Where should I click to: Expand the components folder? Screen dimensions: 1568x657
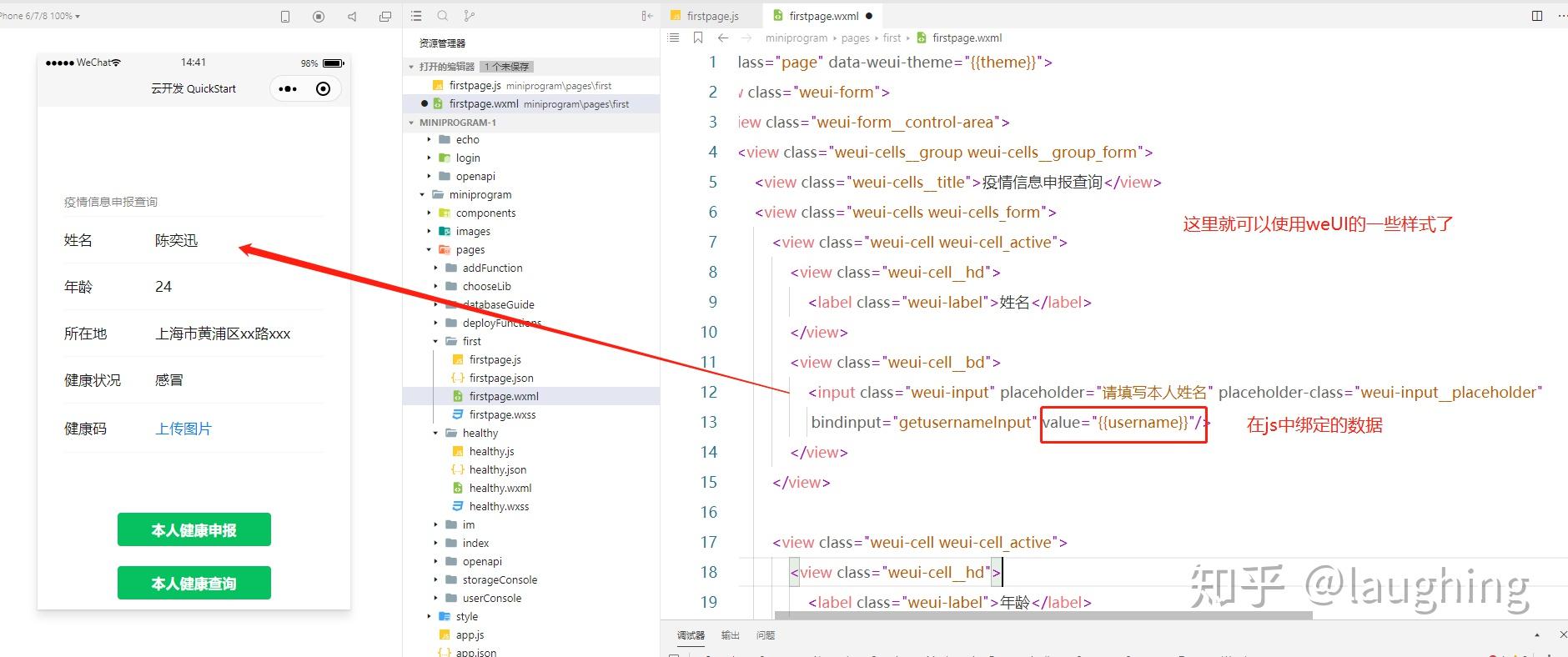click(485, 213)
